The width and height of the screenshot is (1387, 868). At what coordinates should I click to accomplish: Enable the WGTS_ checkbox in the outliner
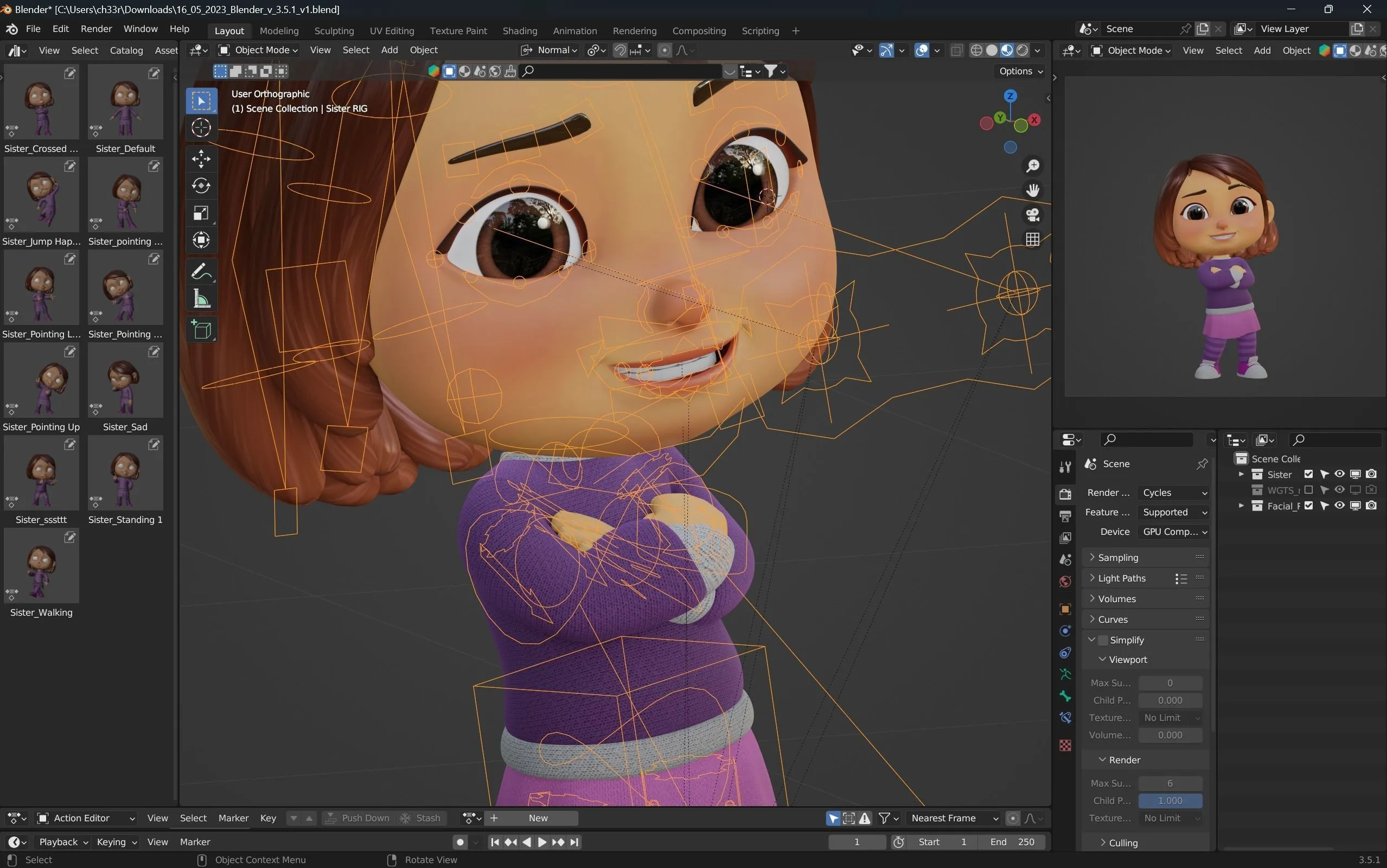pyautogui.click(x=1309, y=490)
